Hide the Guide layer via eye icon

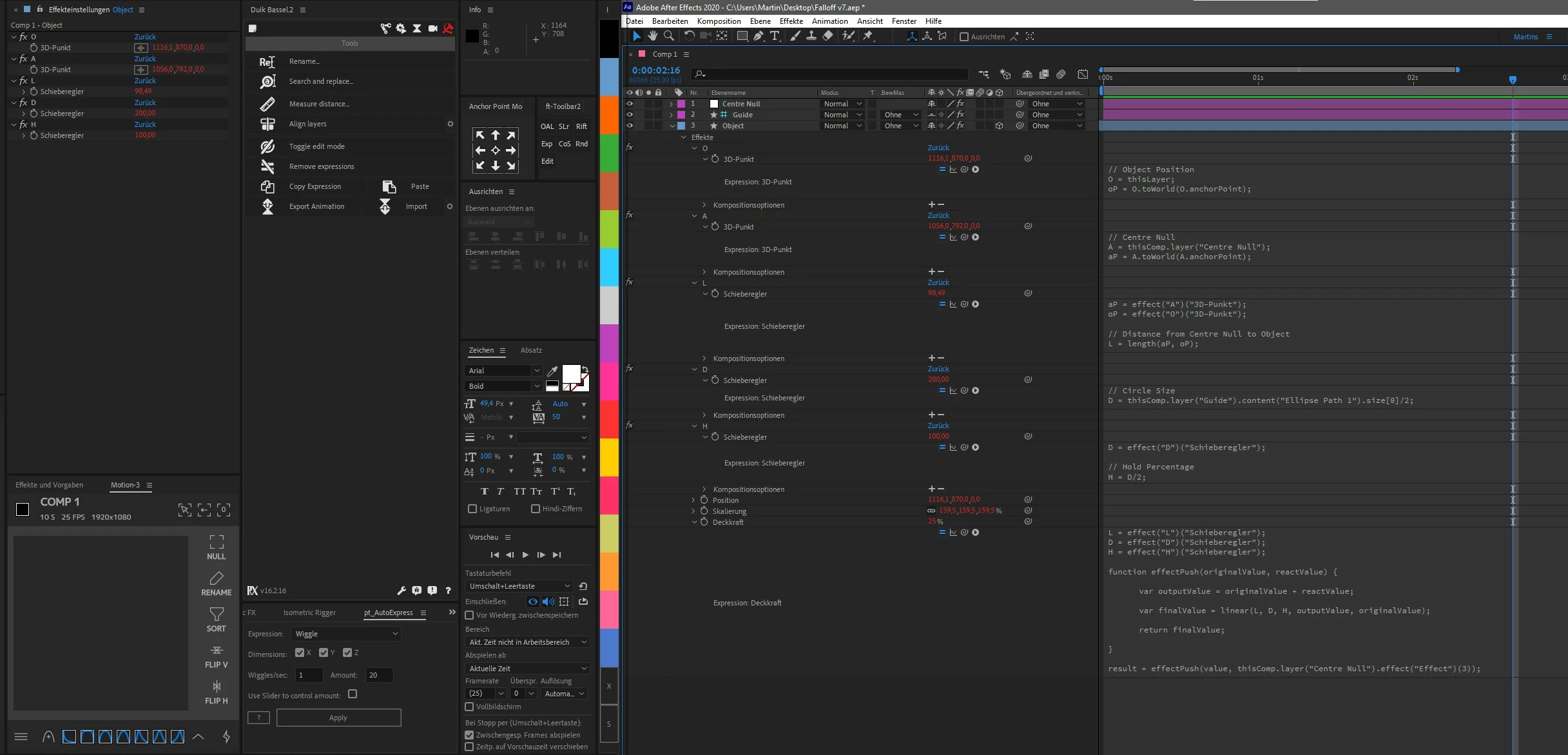point(630,115)
